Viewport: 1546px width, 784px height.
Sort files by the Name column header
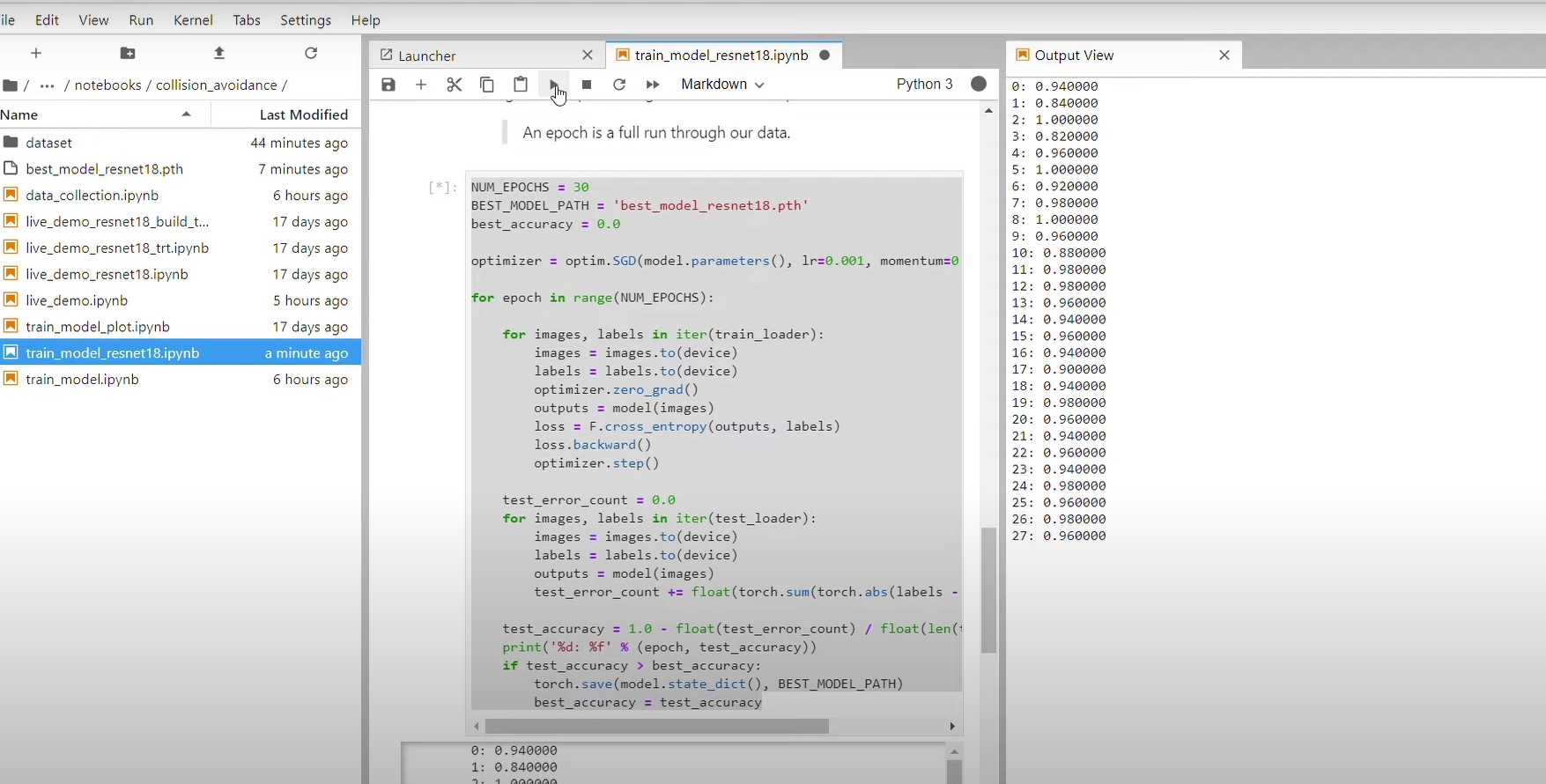coord(19,115)
